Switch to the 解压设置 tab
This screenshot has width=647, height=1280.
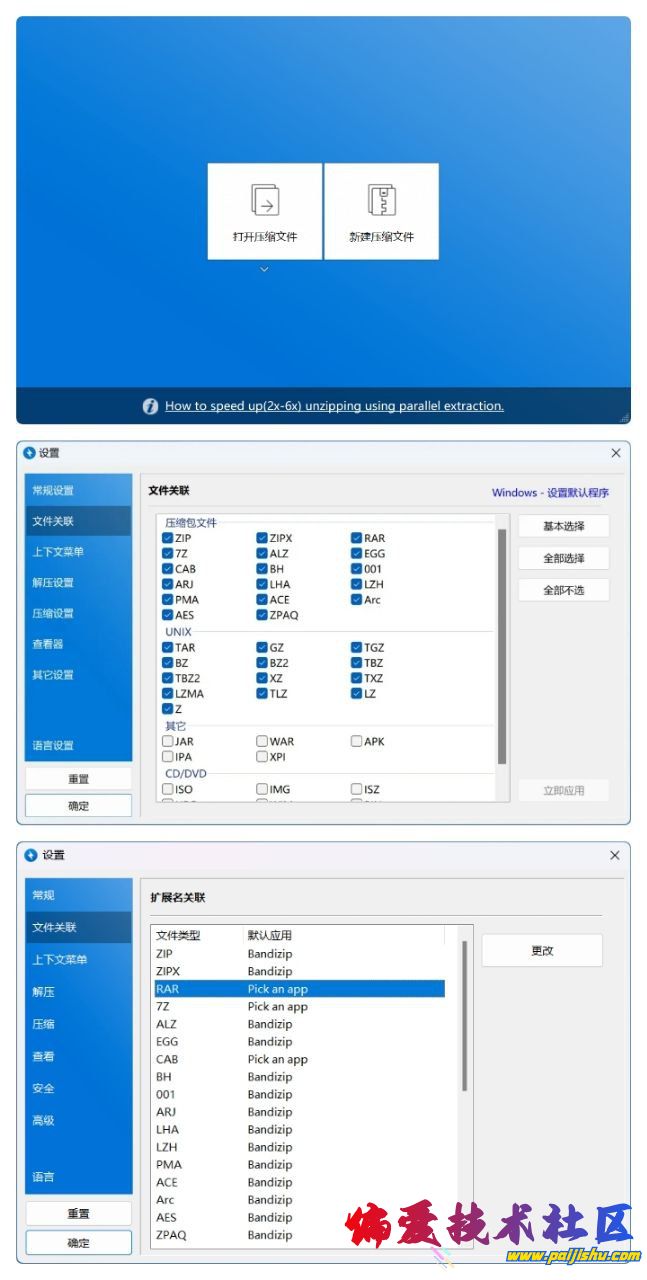pyautogui.click(x=53, y=583)
